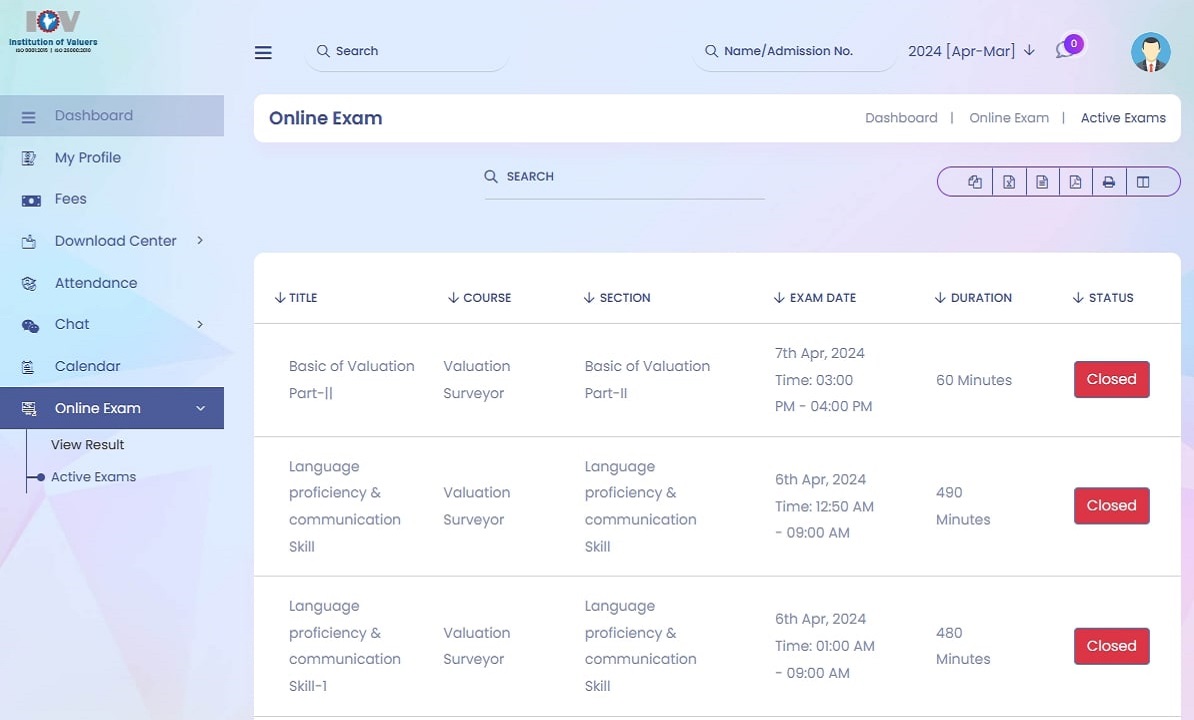Image resolution: width=1194 pixels, height=720 pixels.
Task: Select the 'Online Exam' page heading
Action: [326, 118]
